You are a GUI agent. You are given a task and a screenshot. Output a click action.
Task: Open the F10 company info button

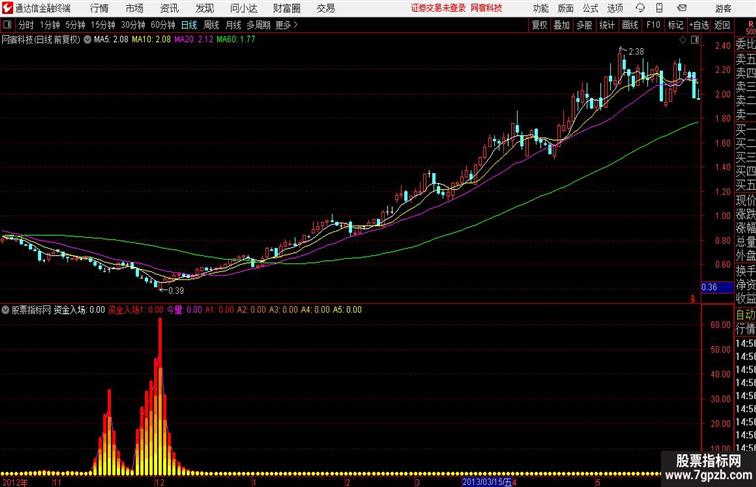point(653,25)
